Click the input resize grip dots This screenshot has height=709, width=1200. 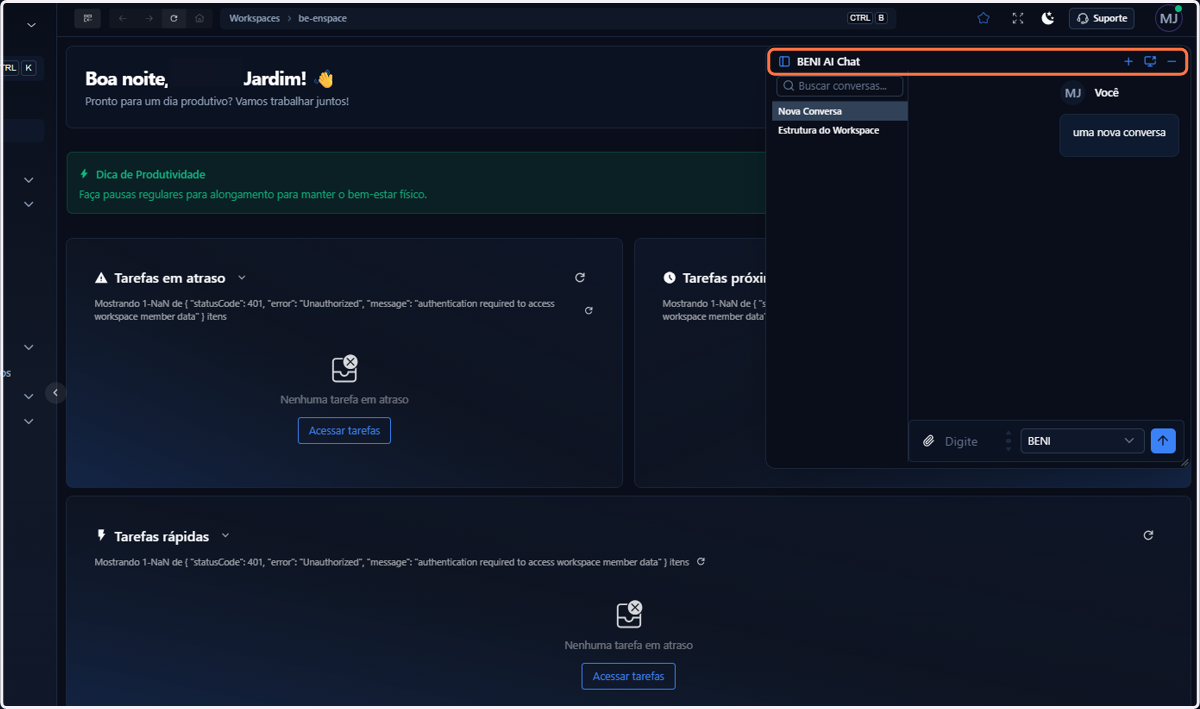pyautogui.click(x=1008, y=441)
